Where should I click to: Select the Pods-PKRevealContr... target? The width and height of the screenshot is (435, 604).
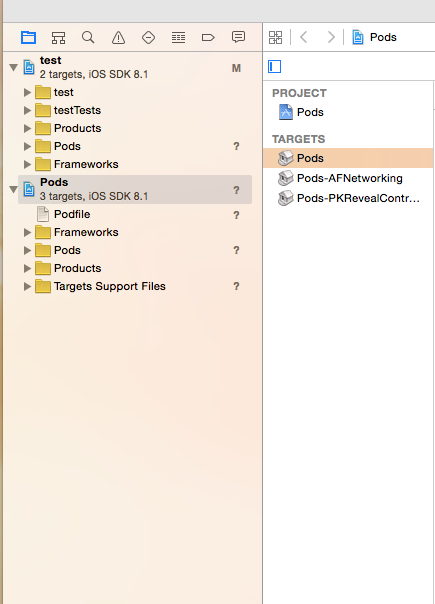(348, 198)
